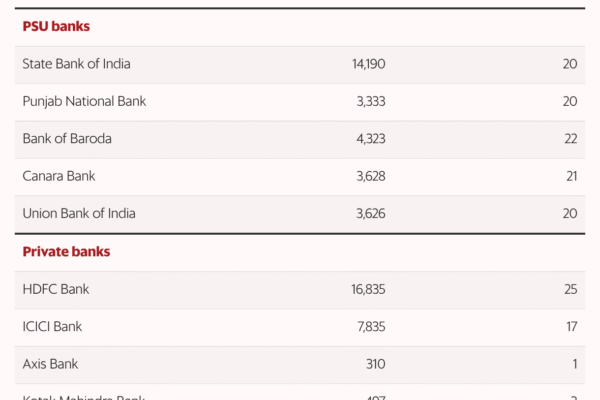Click the 3,626 figure
600x400 pixels.
(x=370, y=213)
